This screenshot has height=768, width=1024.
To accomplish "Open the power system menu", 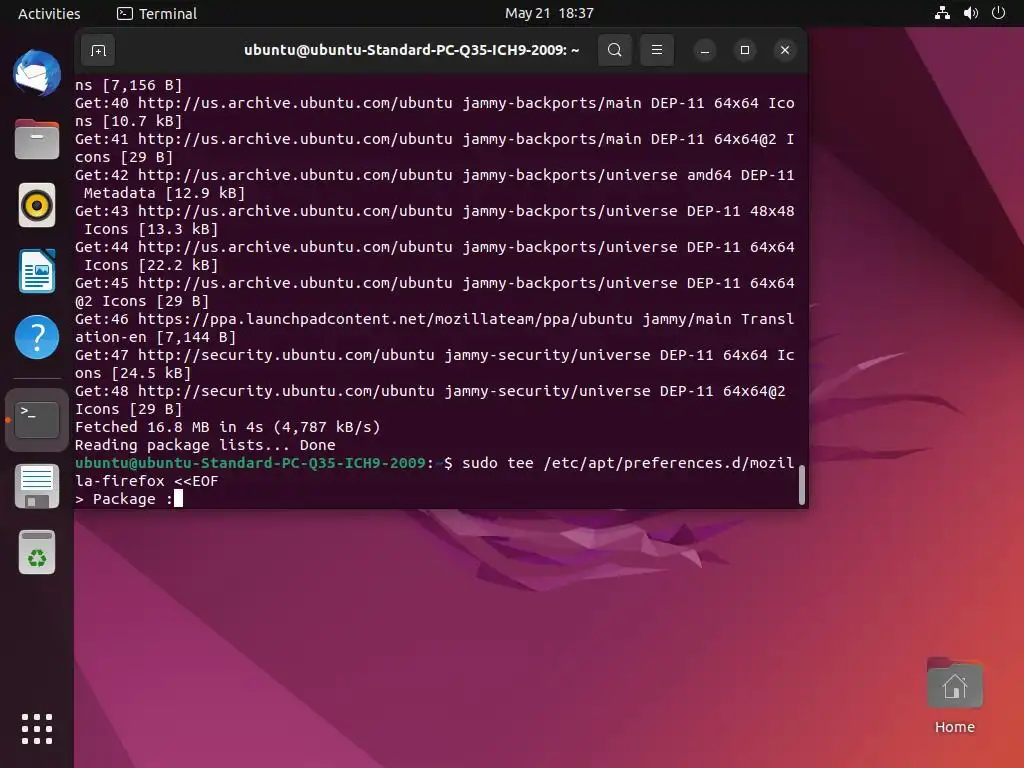I will click(998, 13).
